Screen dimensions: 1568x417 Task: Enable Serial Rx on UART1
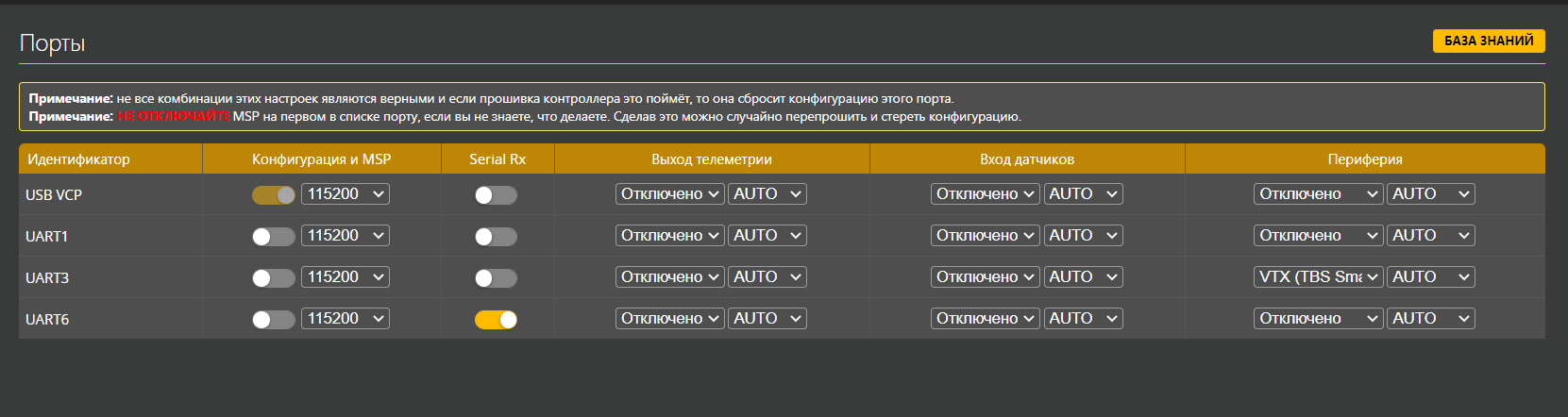(x=496, y=237)
